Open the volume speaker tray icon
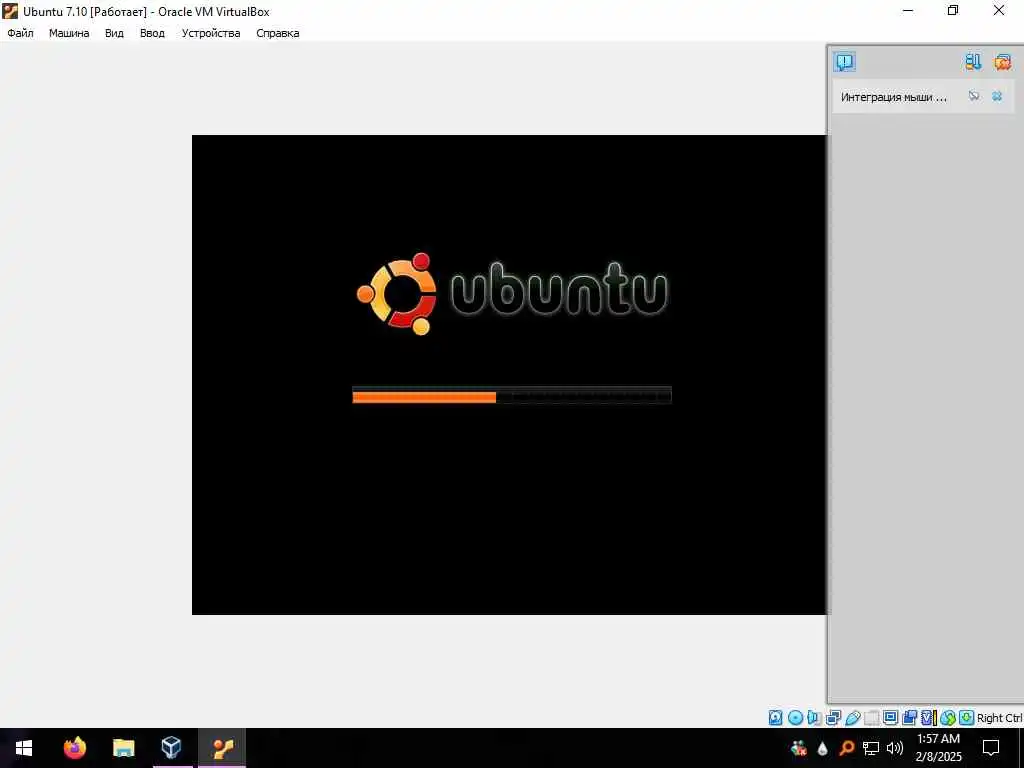1024x768 pixels. tap(895, 748)
